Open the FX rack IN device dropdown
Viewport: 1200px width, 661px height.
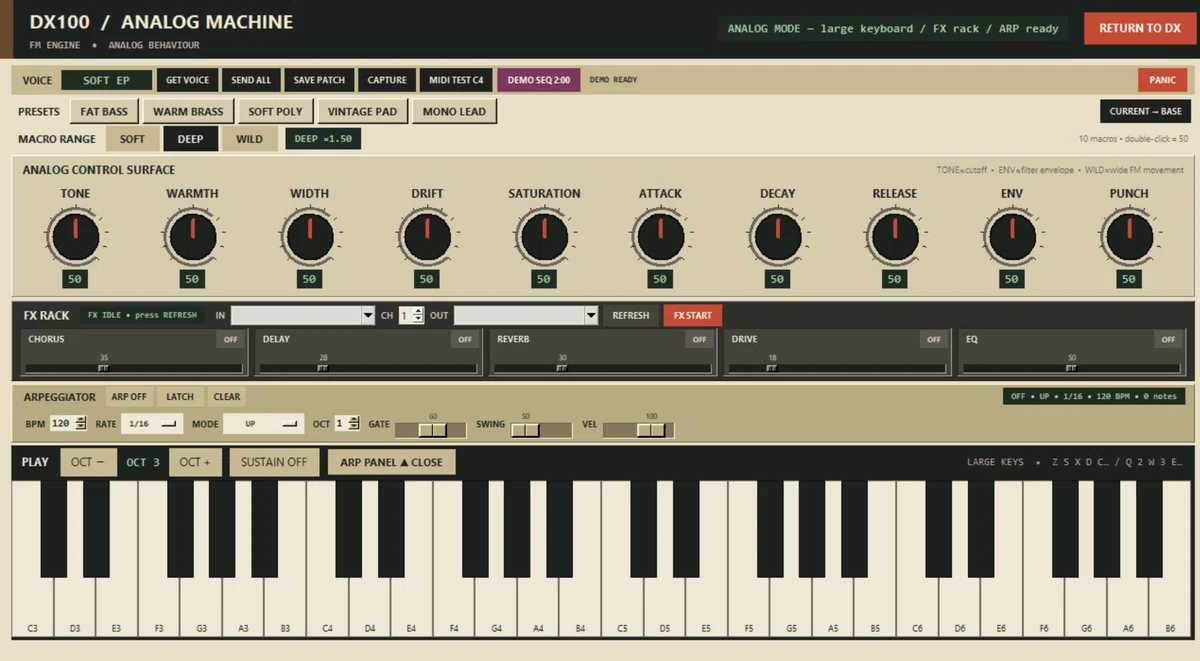tap(303, 315)
